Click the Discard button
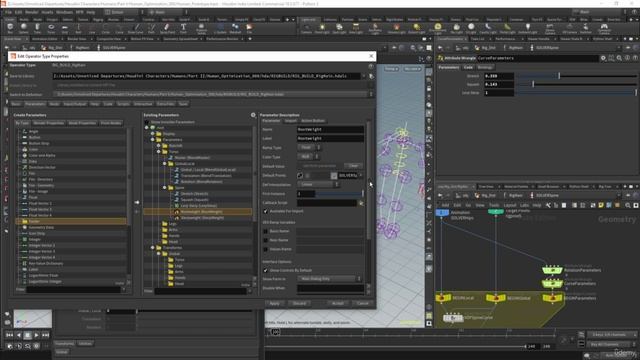Screen dimensions: 640x360 tap(299, 303)
